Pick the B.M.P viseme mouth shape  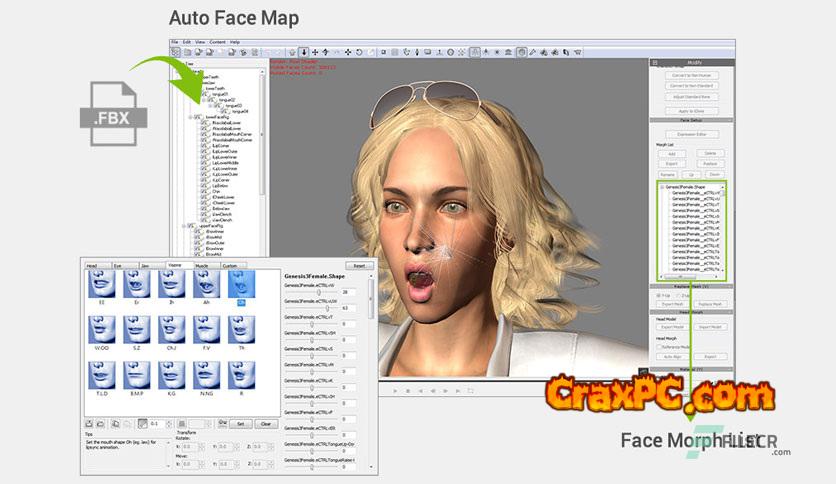click(135, 376)
